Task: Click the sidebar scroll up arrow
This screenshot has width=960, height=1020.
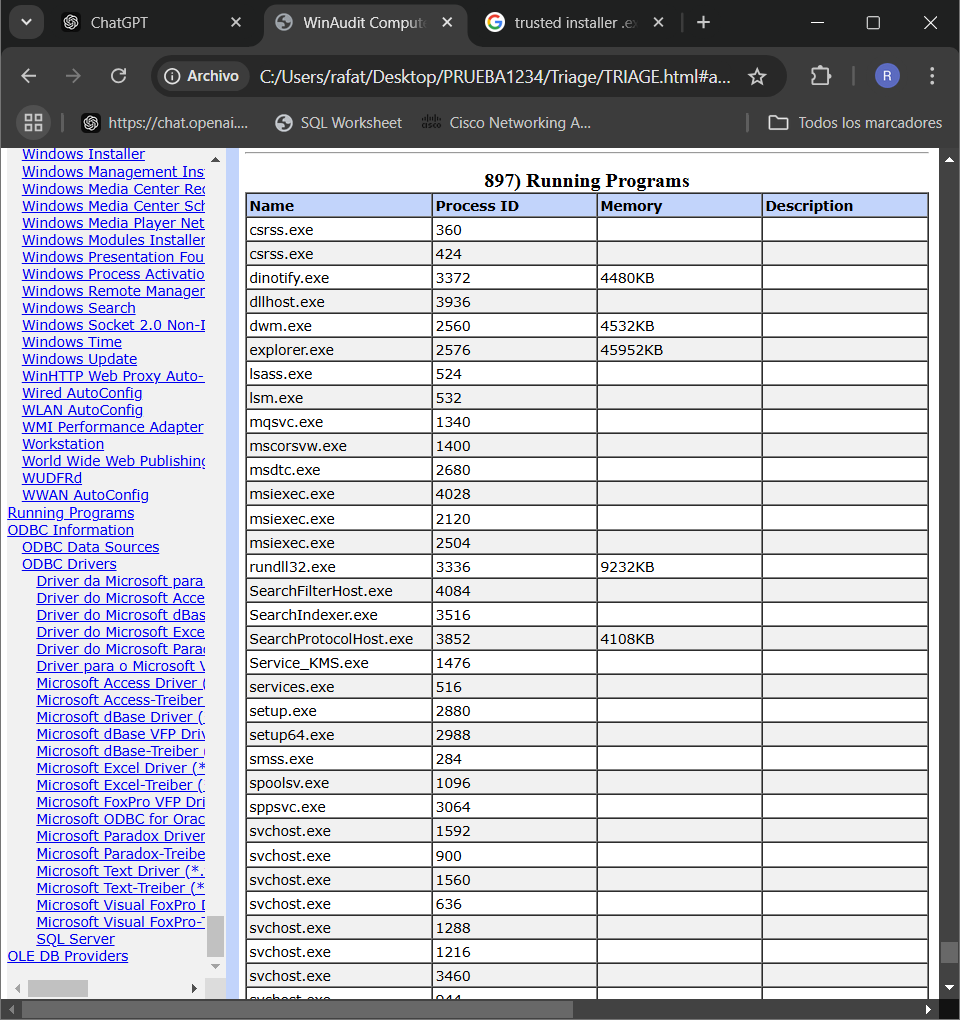Action: 215,159
